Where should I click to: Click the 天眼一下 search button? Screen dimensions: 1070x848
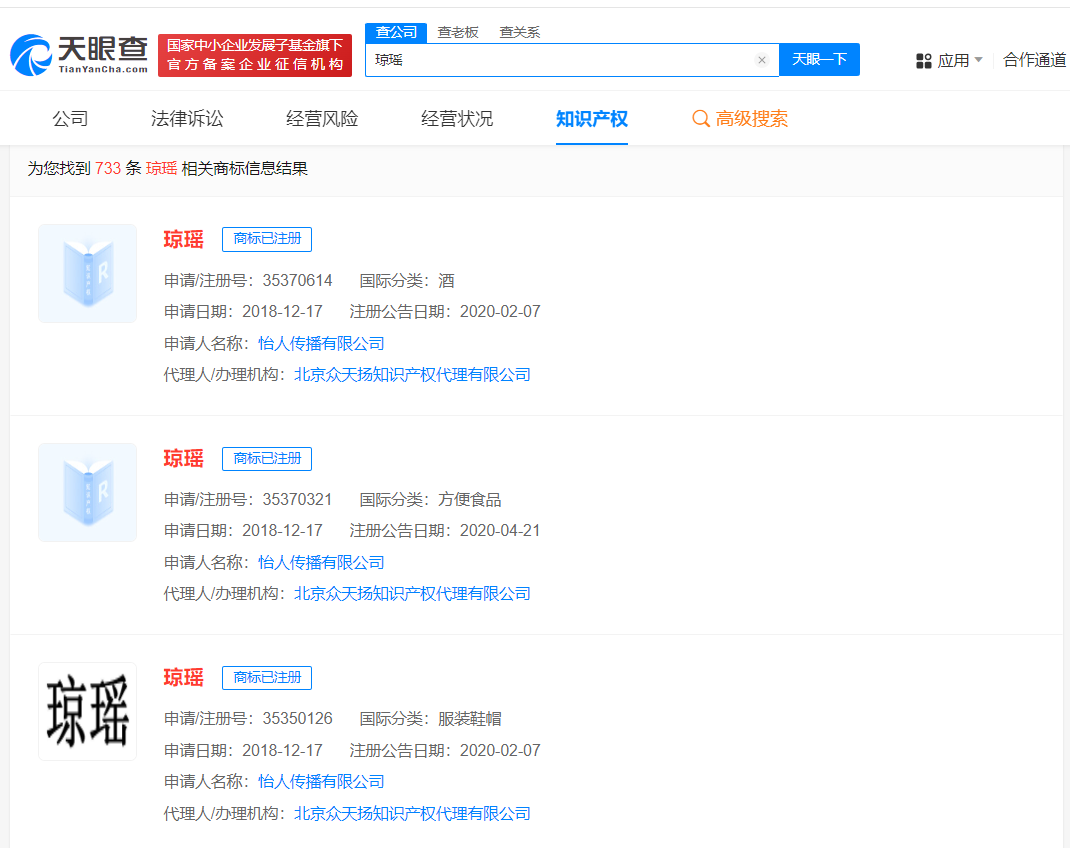819,59
